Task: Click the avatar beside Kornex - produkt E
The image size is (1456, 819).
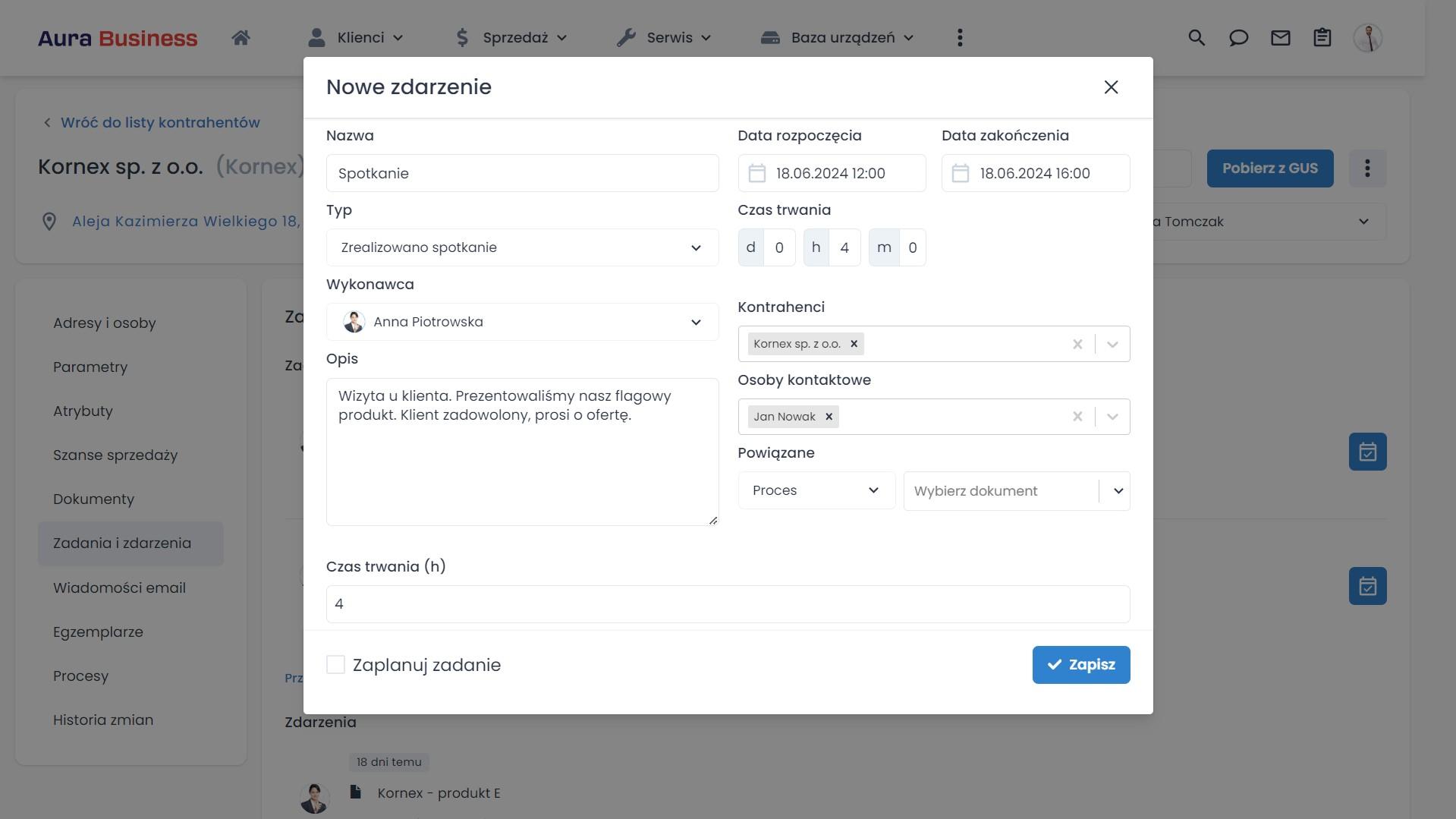Action: pyautogui.click(x=314, y=798)
